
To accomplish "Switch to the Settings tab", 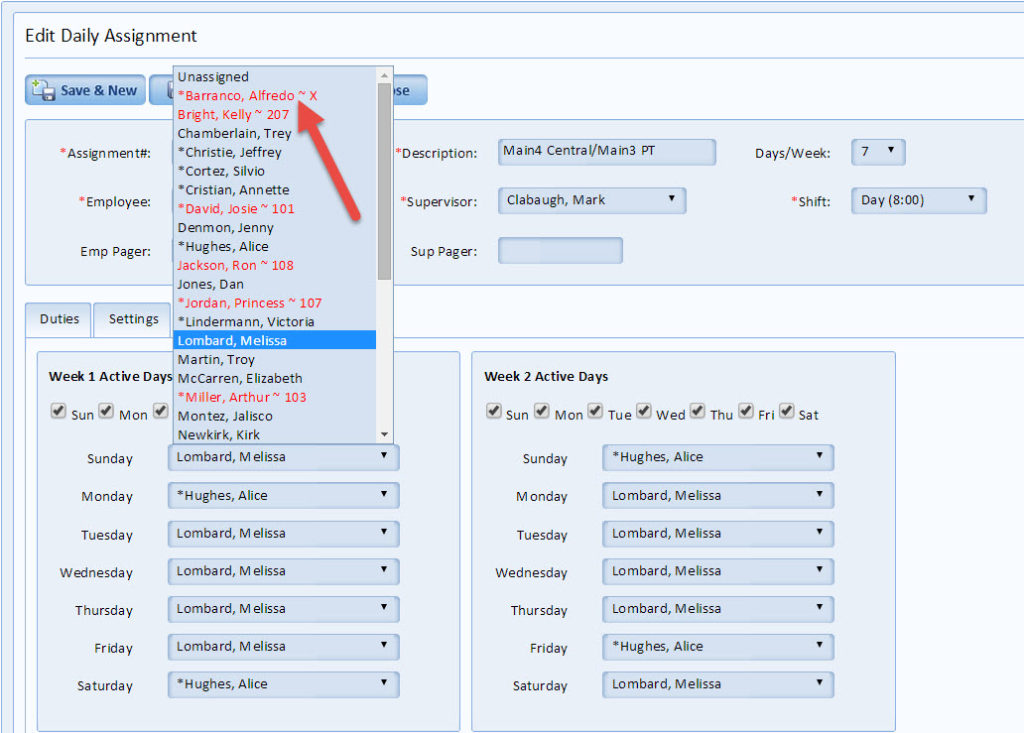I will click(x=134, y=319).
